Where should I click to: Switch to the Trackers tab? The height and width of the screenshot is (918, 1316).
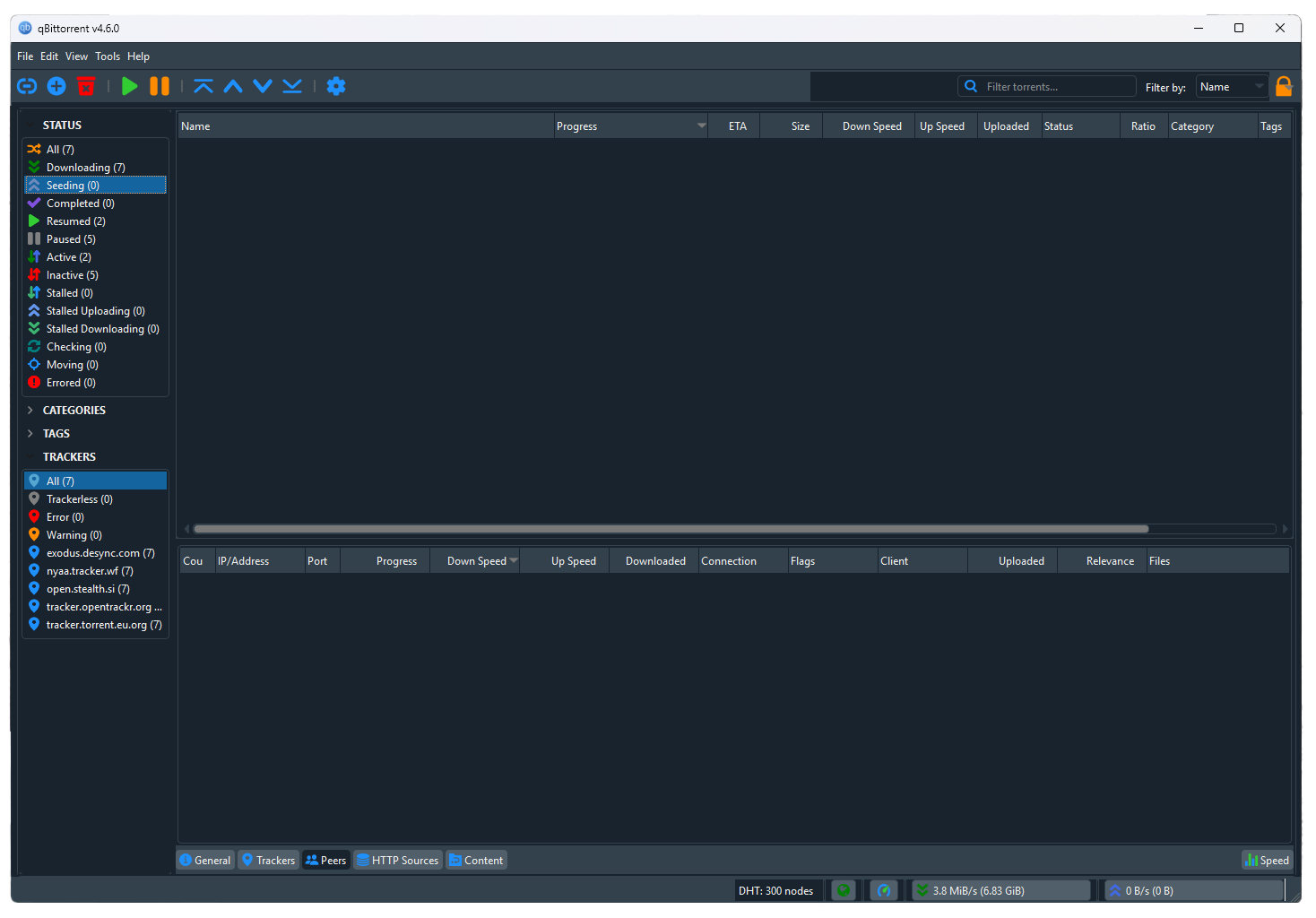click(x=269, y=861)
